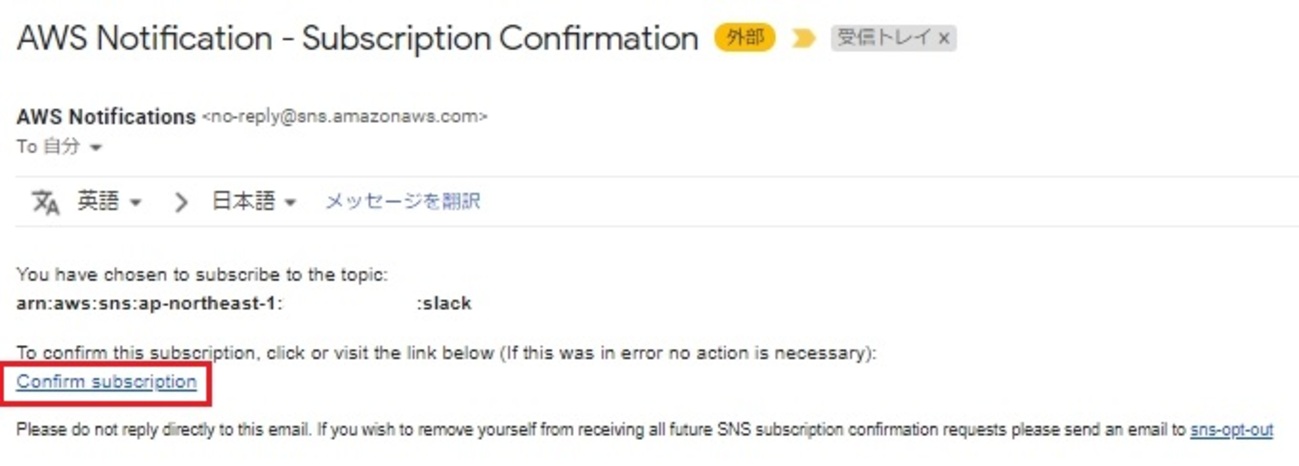
Task: Click the translate icon beside 英語
Action: click(x=46, y=203)
